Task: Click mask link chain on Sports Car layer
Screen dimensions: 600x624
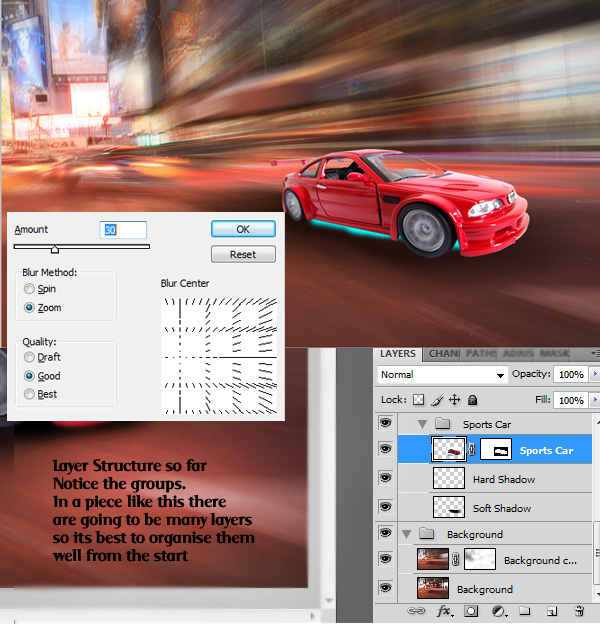Action: [472, 449]
